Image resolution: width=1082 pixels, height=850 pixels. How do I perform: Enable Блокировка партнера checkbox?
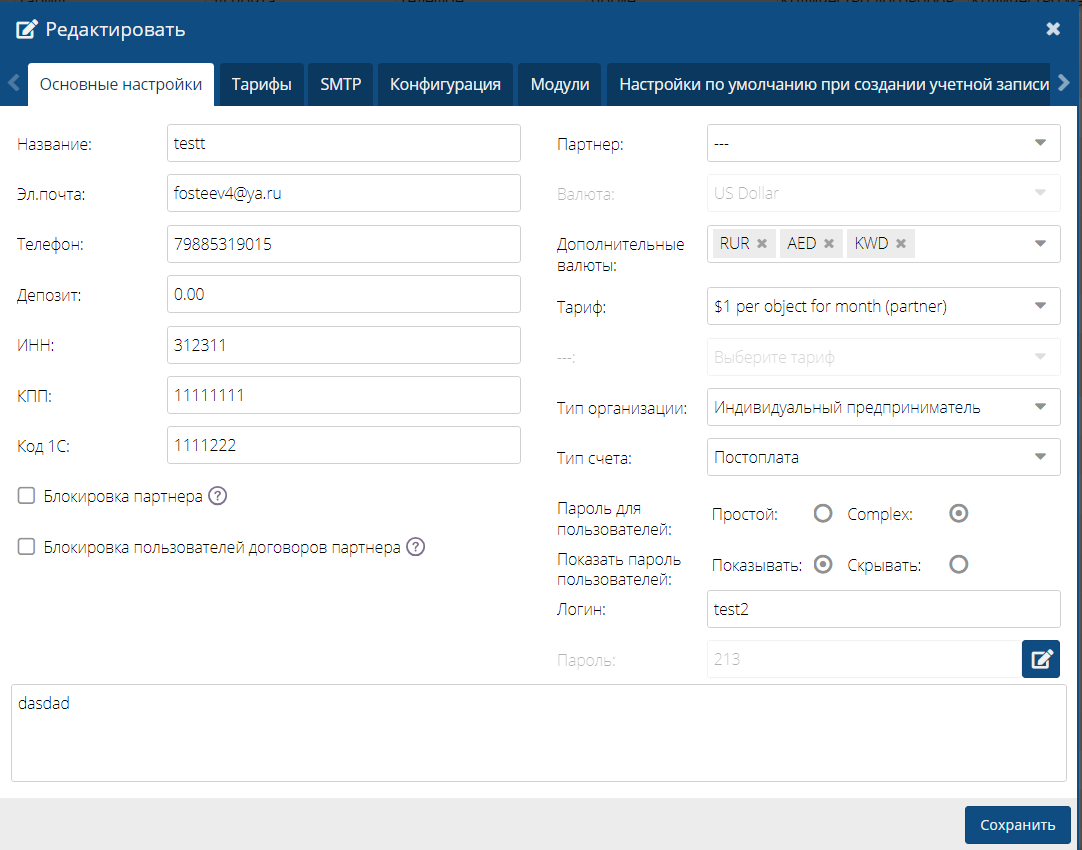pos(26,496)
